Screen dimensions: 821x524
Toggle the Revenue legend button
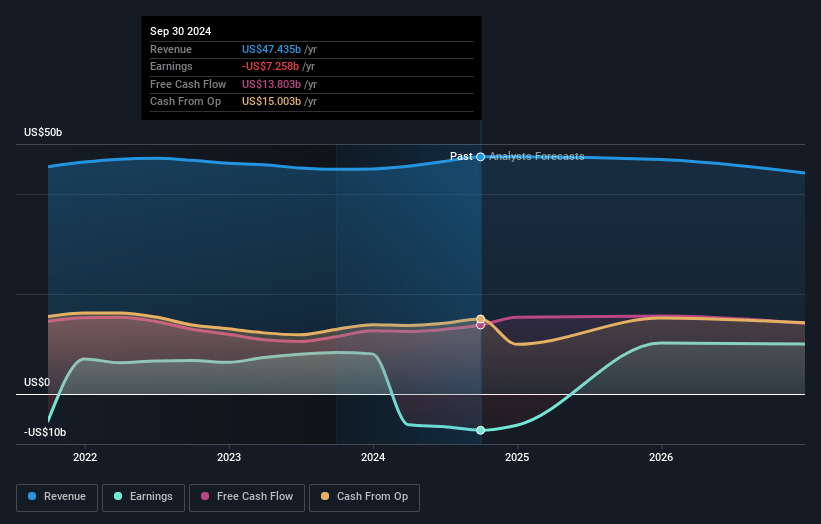(x=57, y=497)
